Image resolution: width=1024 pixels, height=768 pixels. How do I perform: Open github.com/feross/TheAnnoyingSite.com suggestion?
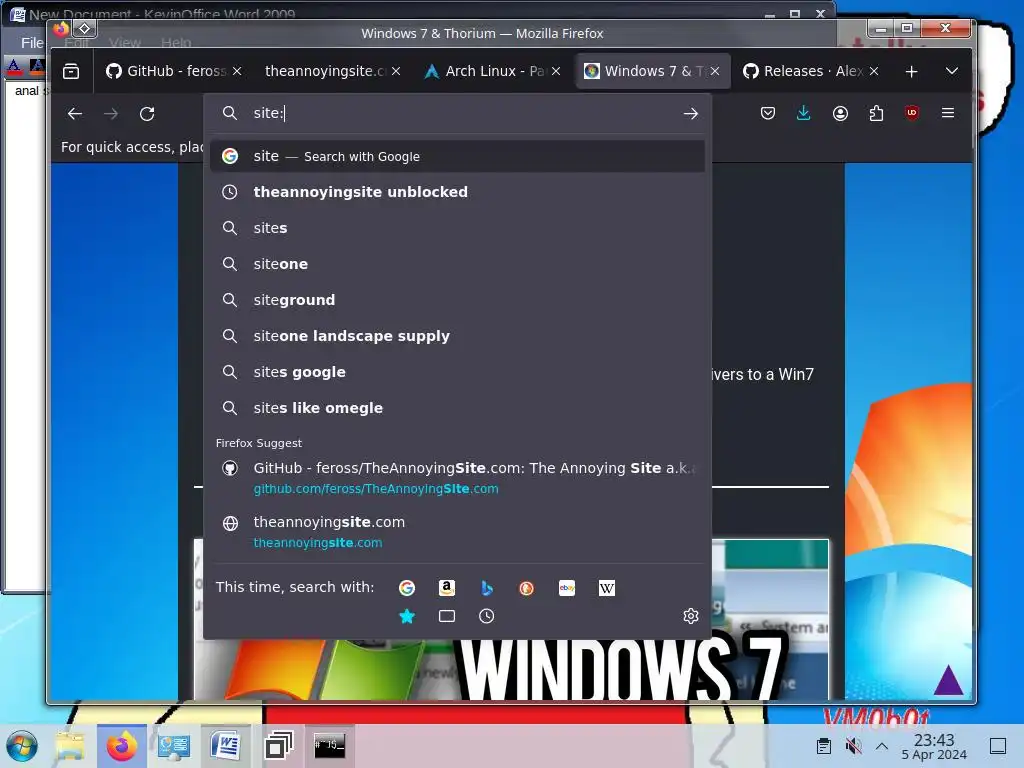click(x=457, y=478)
